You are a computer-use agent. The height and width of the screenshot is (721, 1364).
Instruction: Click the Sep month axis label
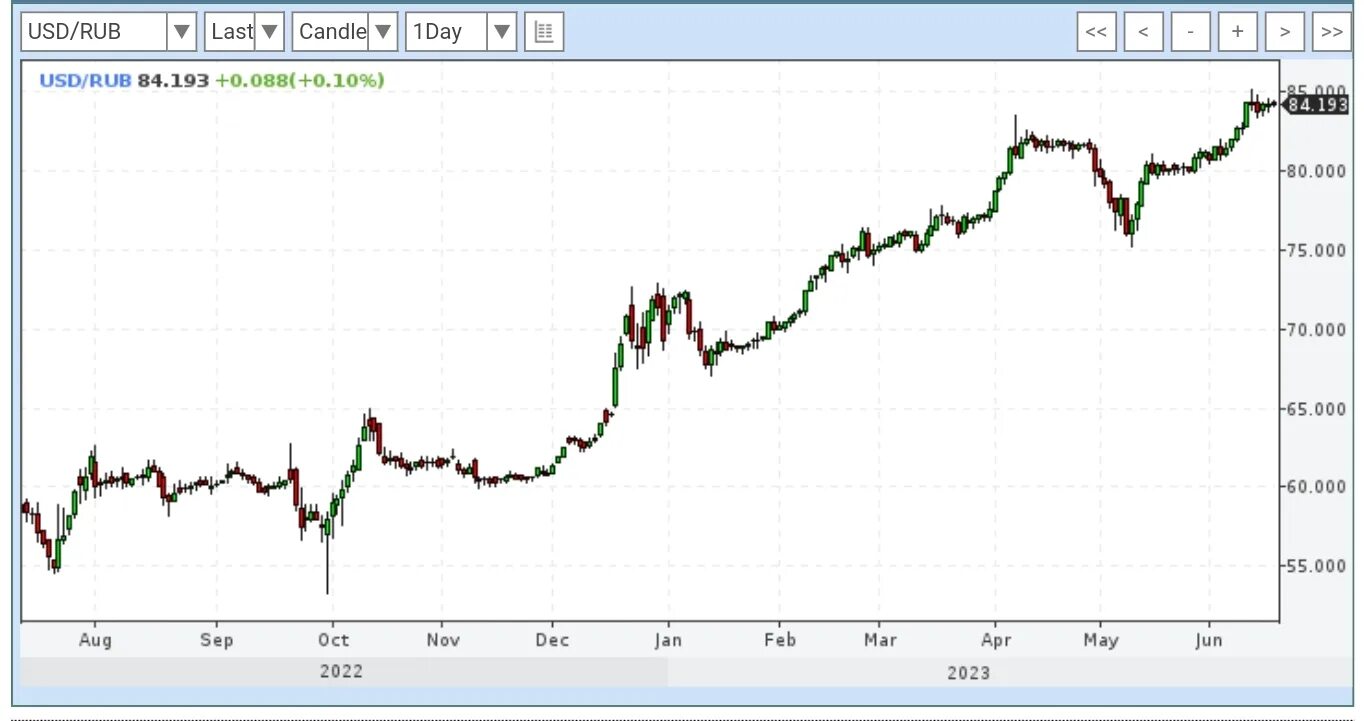216,640
